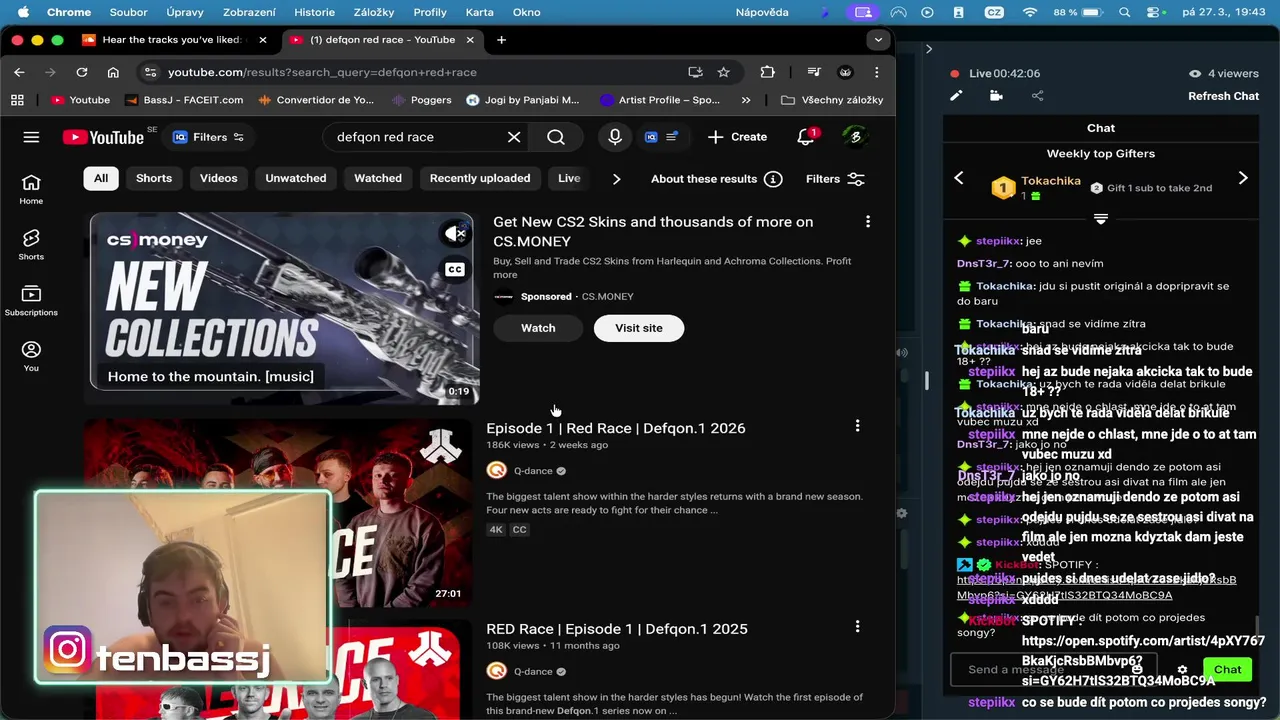Click the Chrome address bar URL
Screen dimensions: 1280x720
[x=322, y=72]
